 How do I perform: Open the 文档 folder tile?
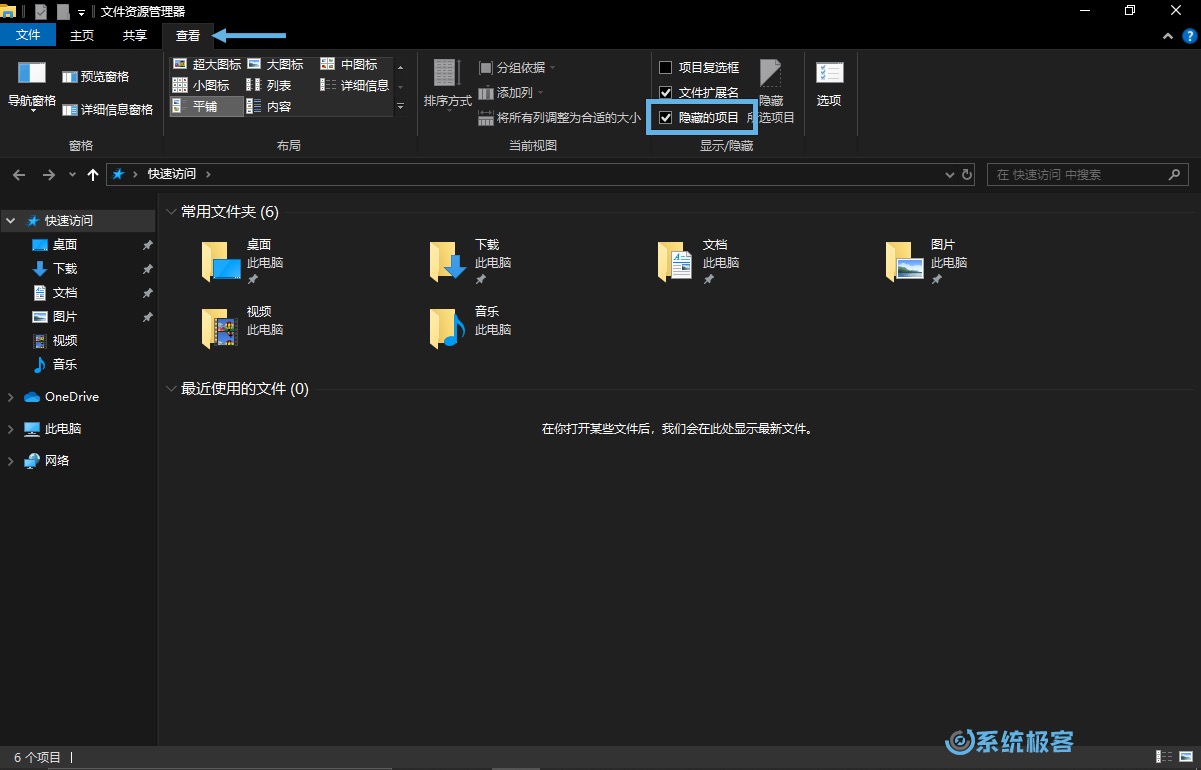pyautogui.click(x=699, y=262)
